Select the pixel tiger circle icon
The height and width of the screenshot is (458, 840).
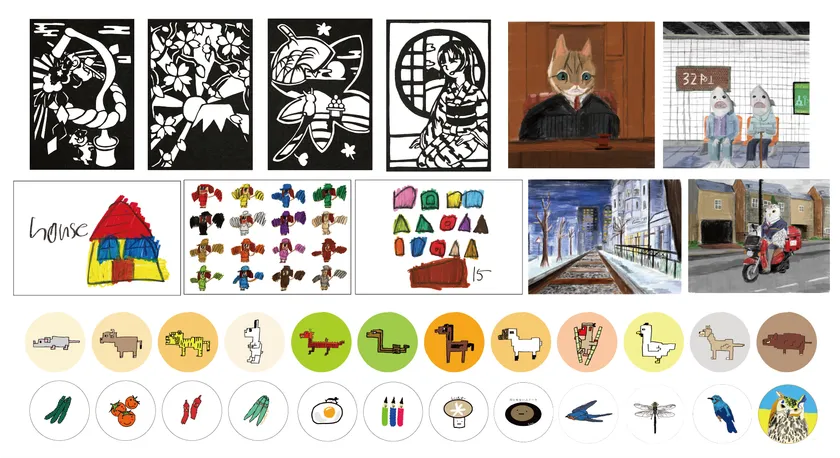point(188,342)
